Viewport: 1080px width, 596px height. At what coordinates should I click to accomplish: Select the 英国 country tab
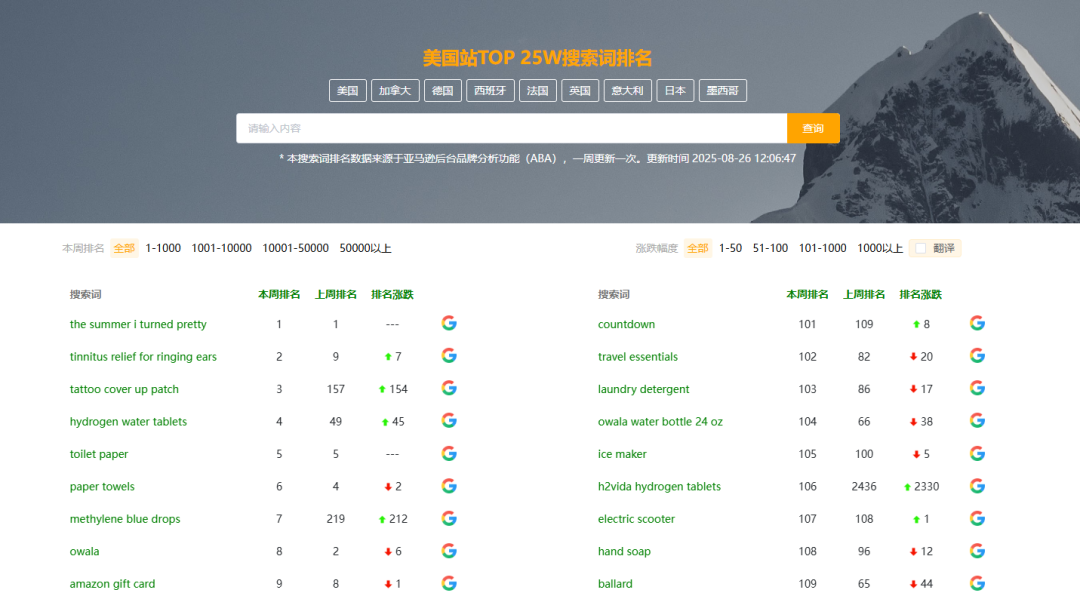point(580,90)
